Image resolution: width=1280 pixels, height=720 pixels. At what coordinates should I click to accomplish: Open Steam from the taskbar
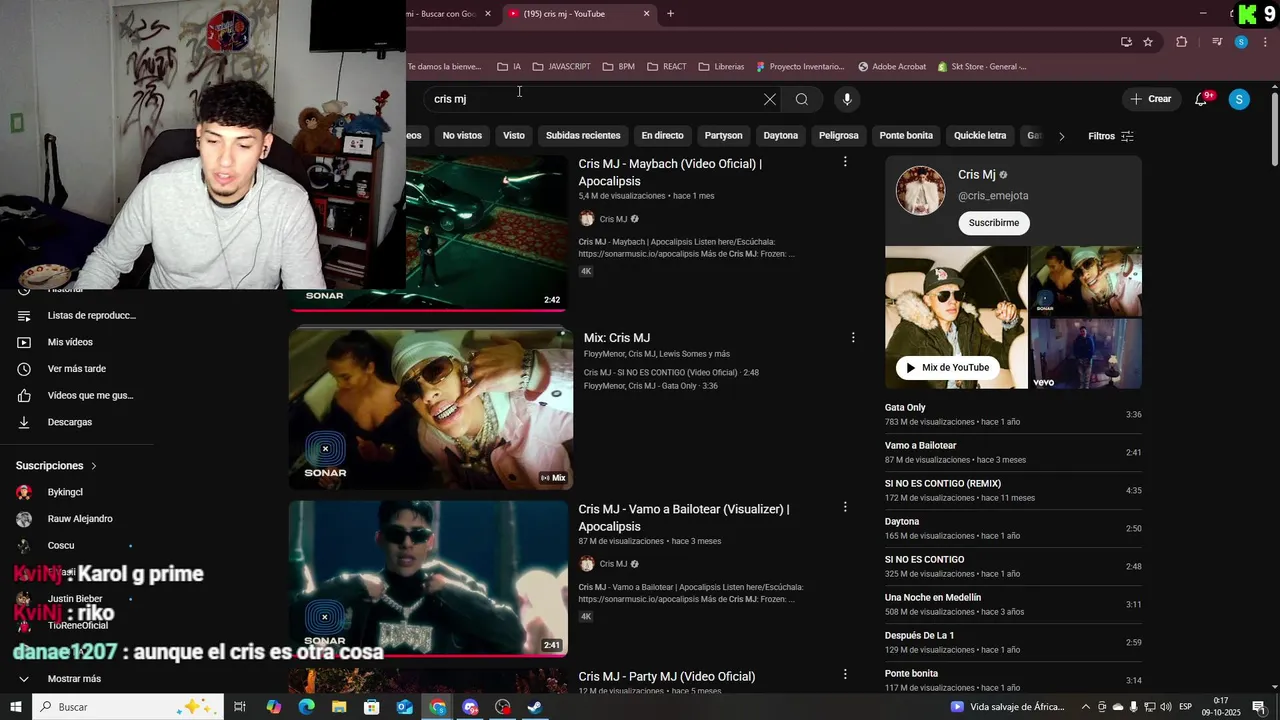(535, 707)
